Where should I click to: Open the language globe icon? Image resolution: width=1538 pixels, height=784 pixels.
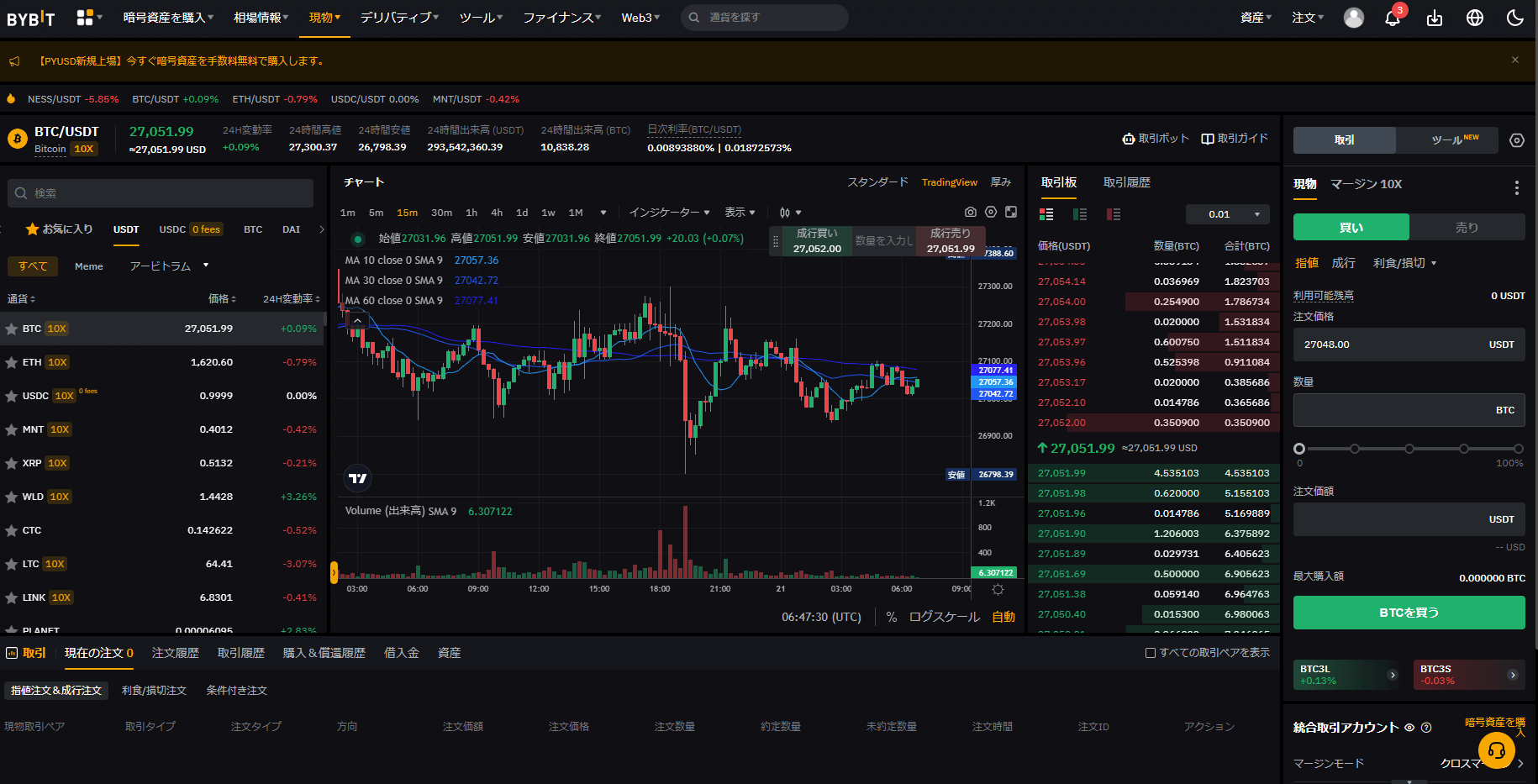1475,18
